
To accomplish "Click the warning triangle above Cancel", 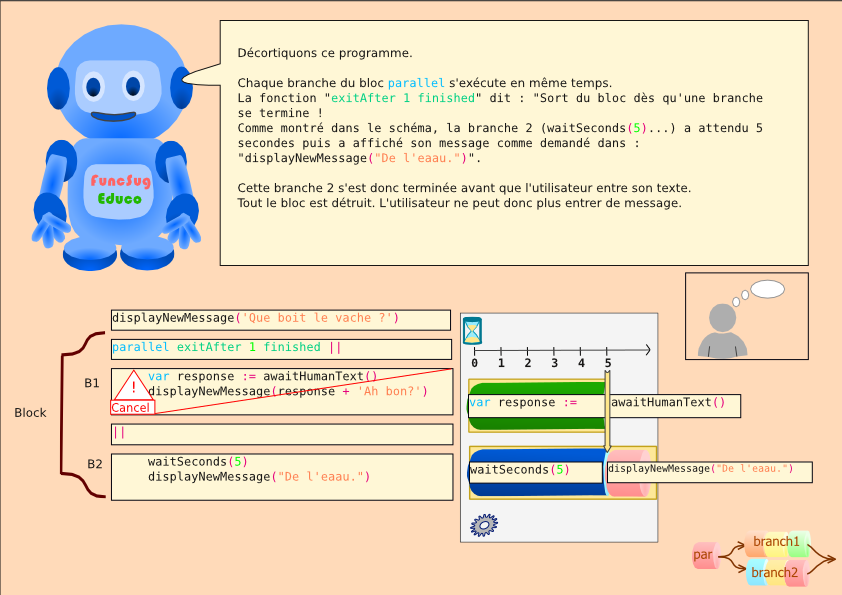I will coord(132,385).
